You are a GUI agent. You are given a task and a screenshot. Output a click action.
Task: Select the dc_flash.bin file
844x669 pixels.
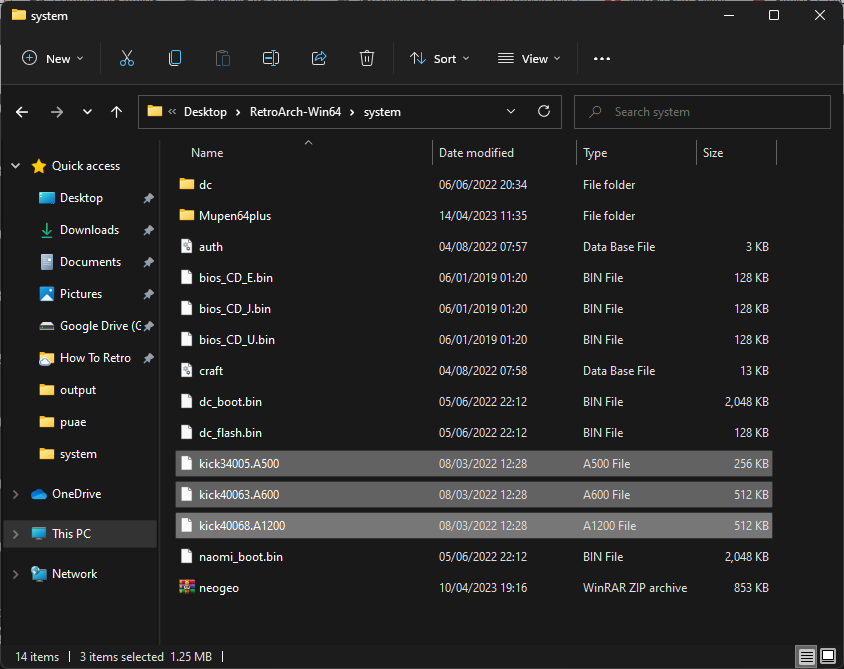tap(474, 433)
